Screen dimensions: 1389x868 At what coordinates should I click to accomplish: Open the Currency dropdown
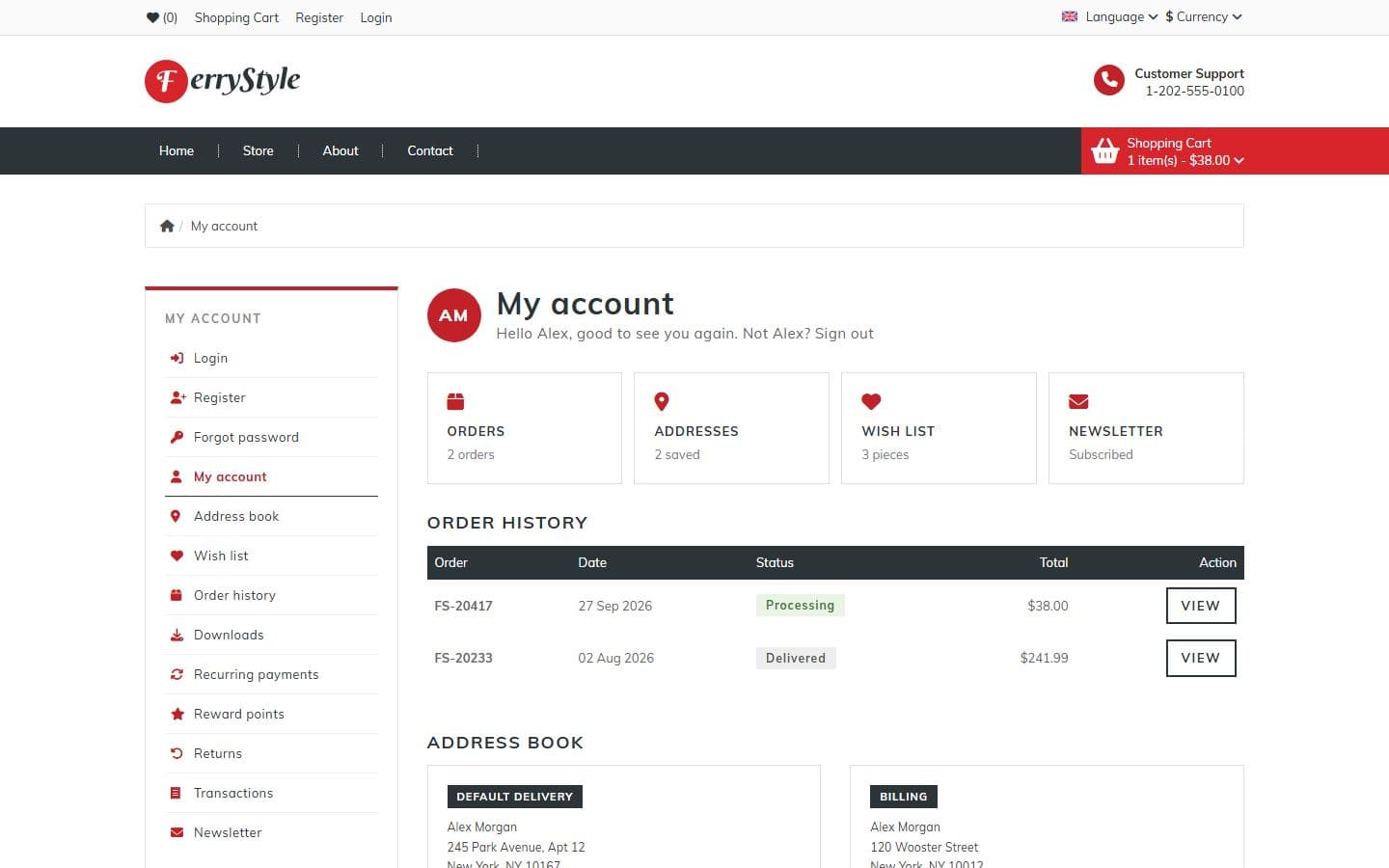tap(1204, 16)
